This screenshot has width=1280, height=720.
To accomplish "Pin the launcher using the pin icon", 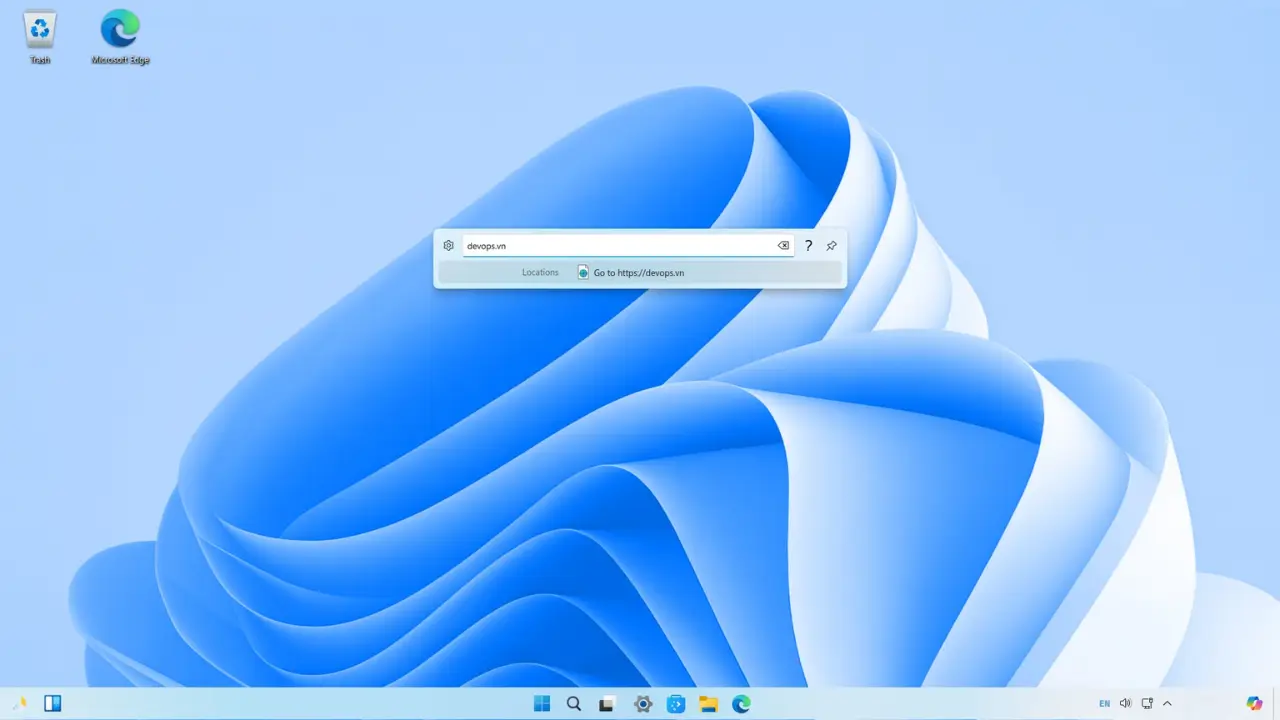I will 831,245.
